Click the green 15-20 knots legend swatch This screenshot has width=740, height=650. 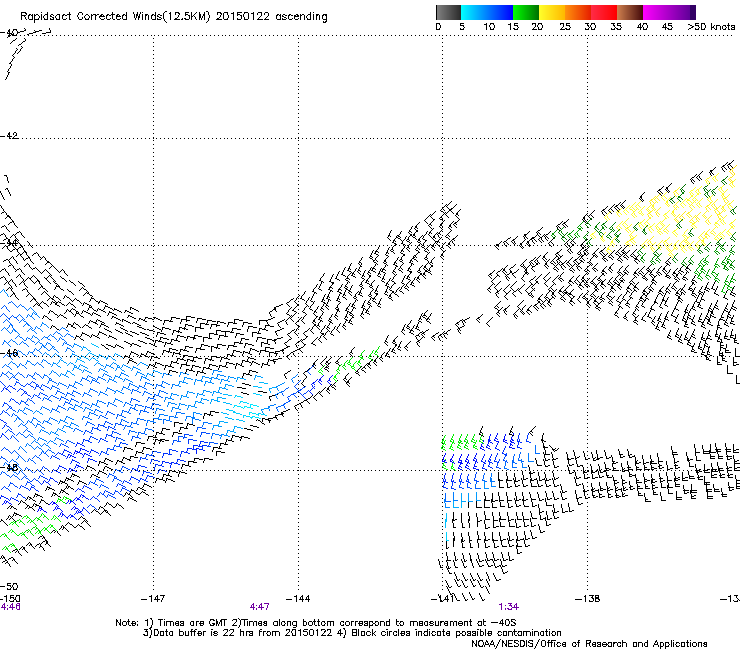pyautogui.click(x=526, y=12)
